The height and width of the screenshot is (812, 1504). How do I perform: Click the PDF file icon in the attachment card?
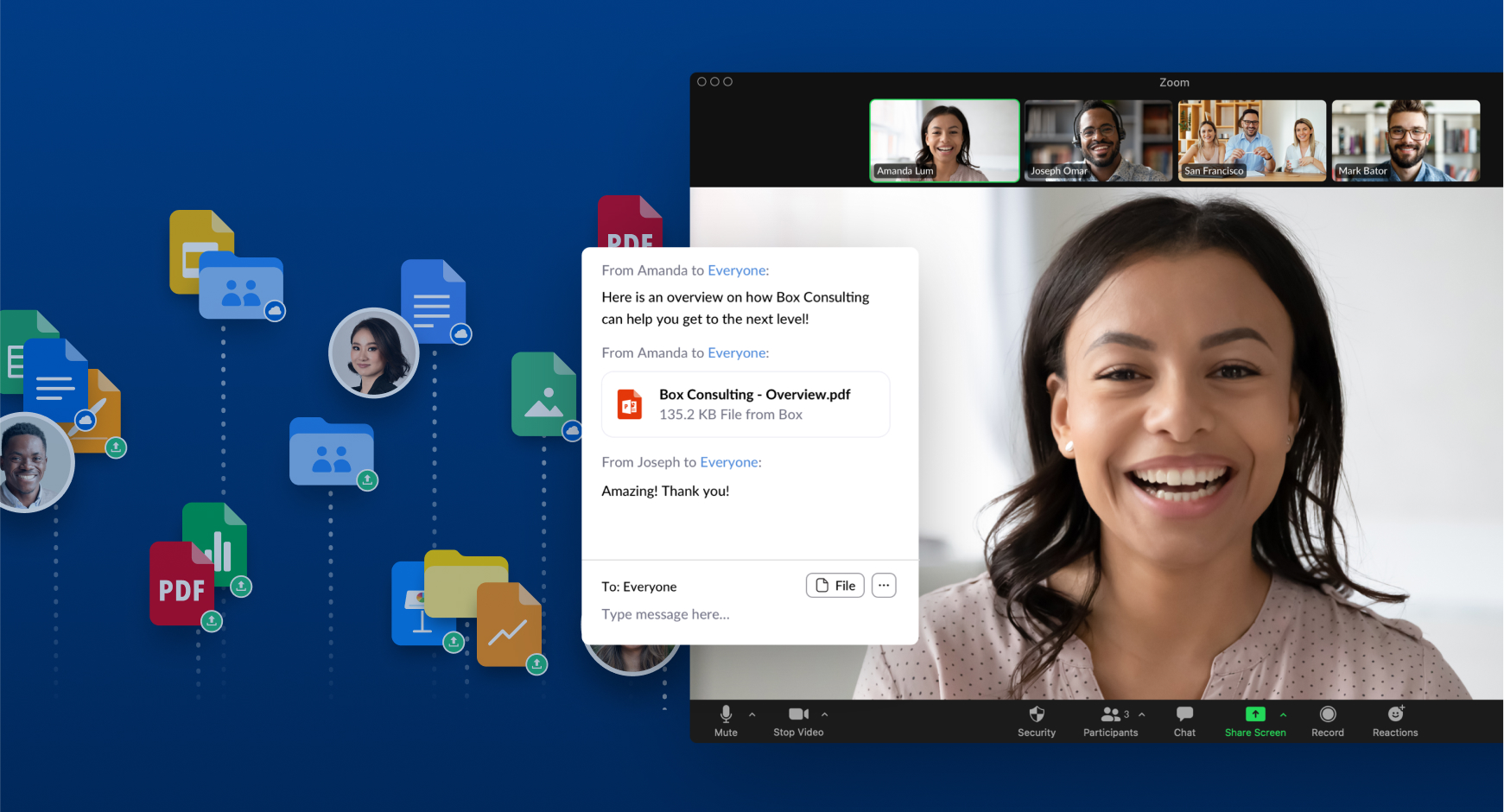(630, 404)
